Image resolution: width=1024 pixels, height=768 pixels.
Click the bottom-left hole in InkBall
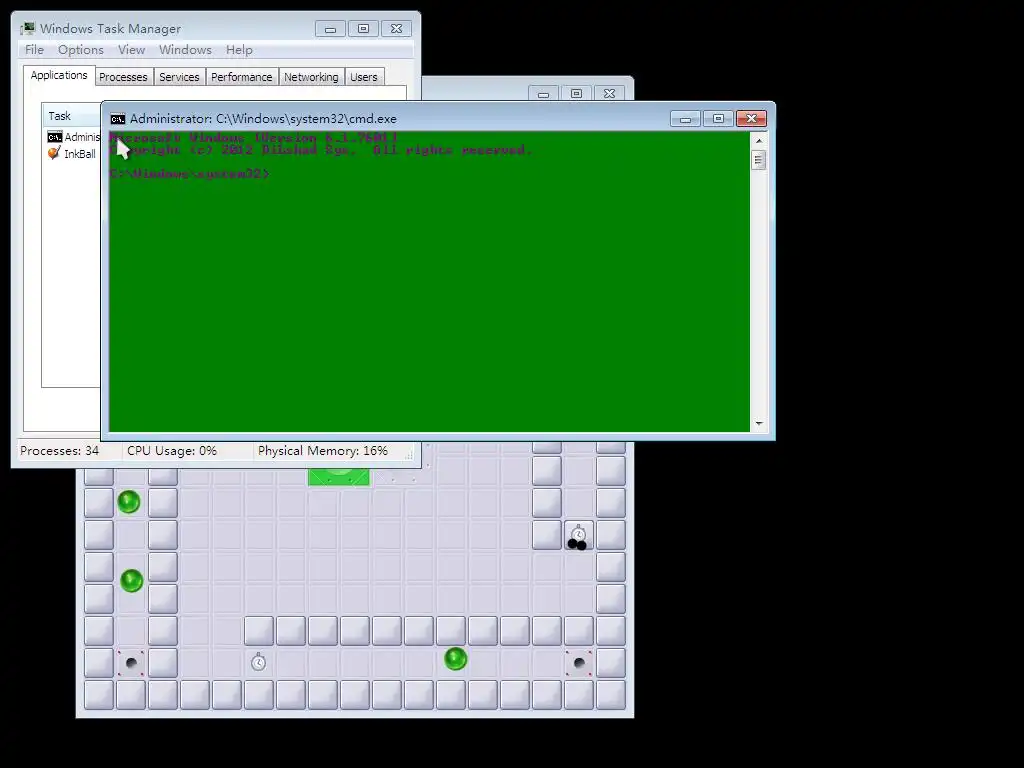(x=131, y=663)
